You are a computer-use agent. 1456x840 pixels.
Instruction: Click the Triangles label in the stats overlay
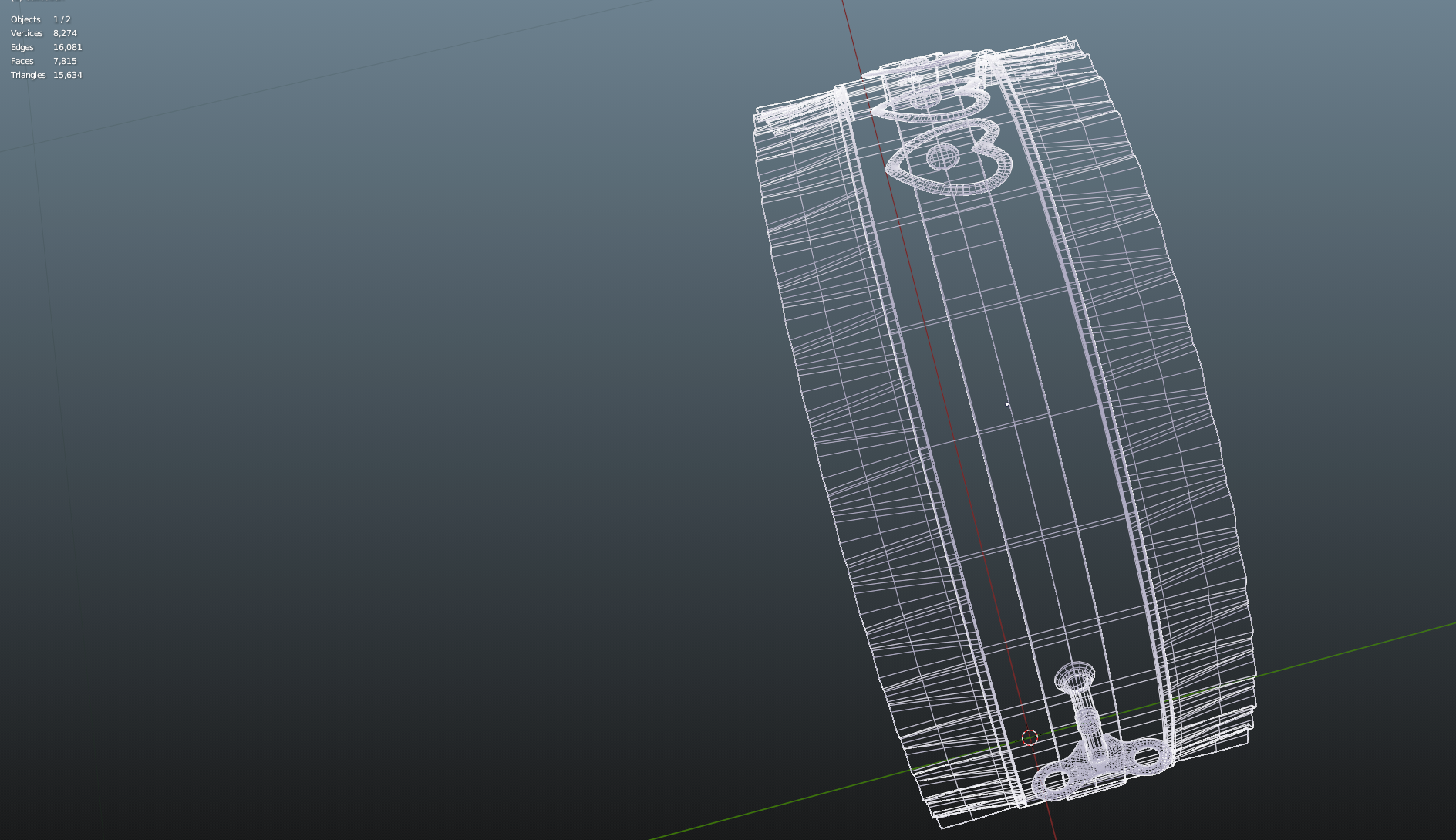29,75
